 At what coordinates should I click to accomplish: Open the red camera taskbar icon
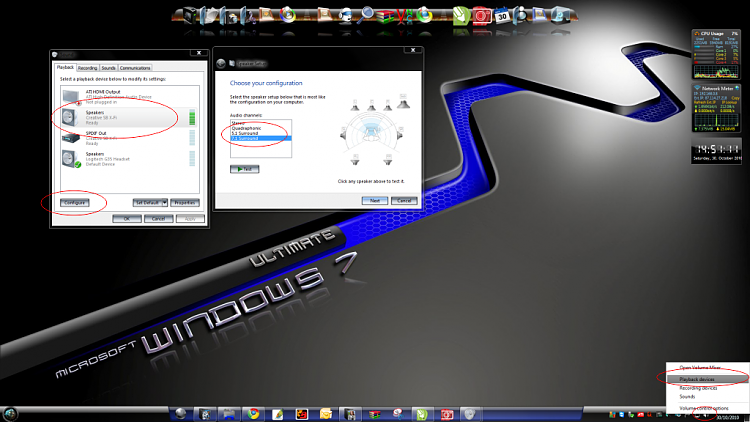(447, 414)
